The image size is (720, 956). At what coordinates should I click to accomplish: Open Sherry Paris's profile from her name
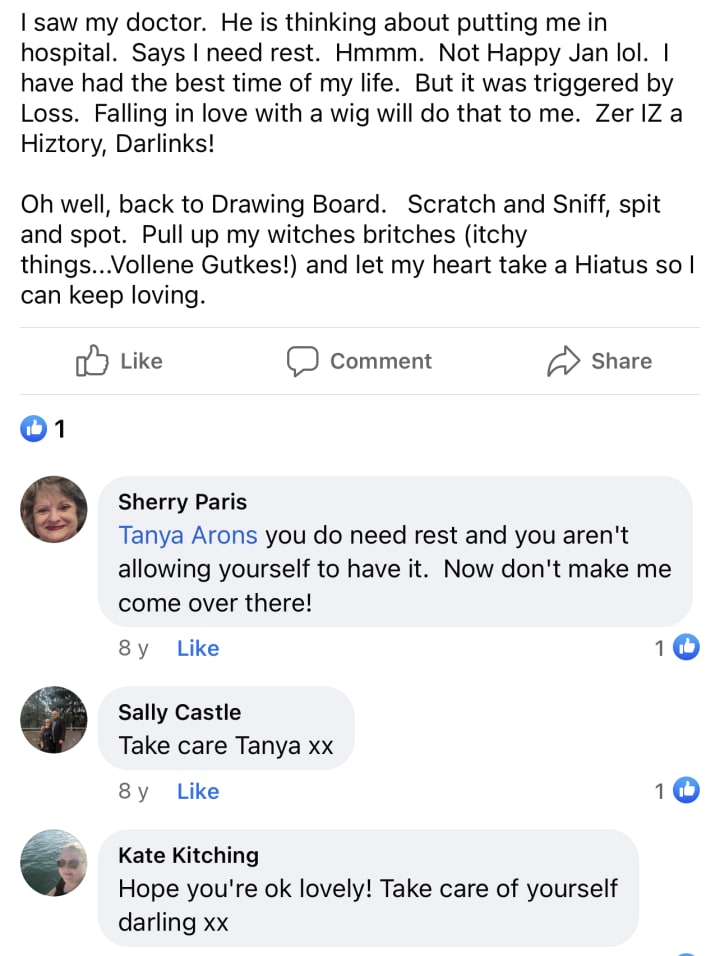182,502
